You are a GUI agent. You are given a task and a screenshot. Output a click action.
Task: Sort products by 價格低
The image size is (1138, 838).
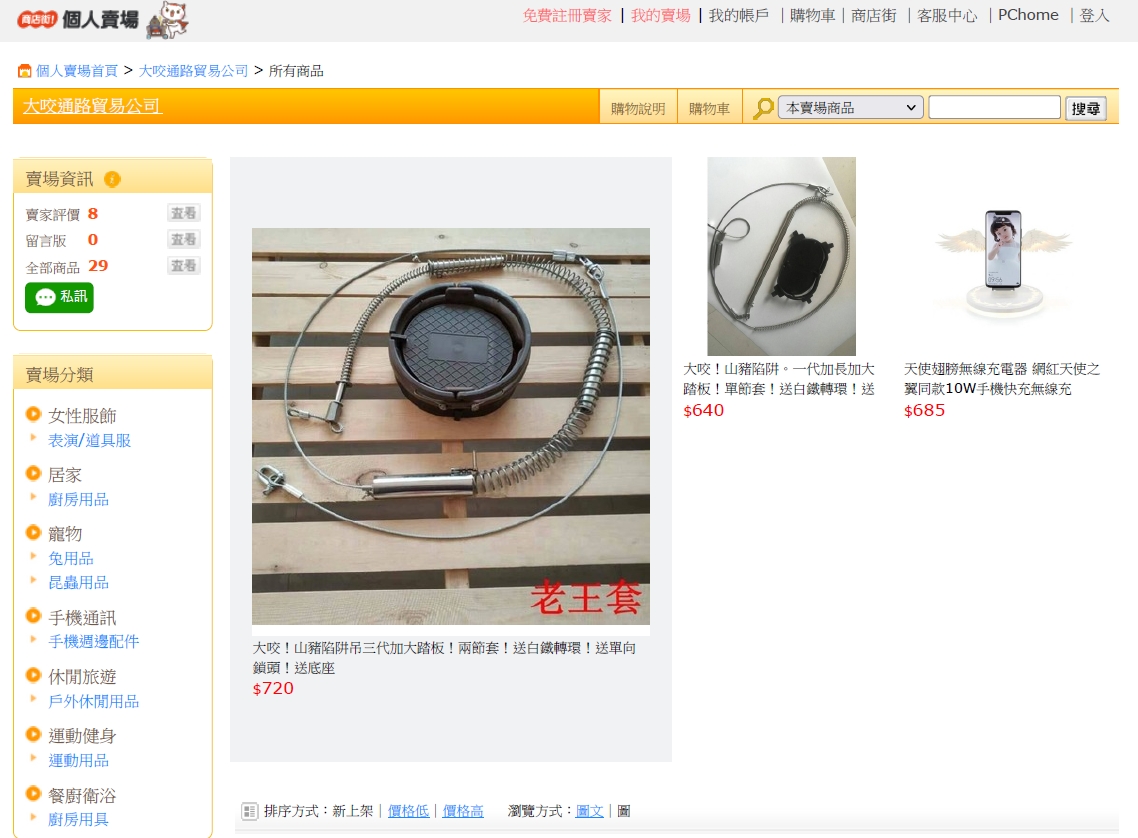(408, 811)
